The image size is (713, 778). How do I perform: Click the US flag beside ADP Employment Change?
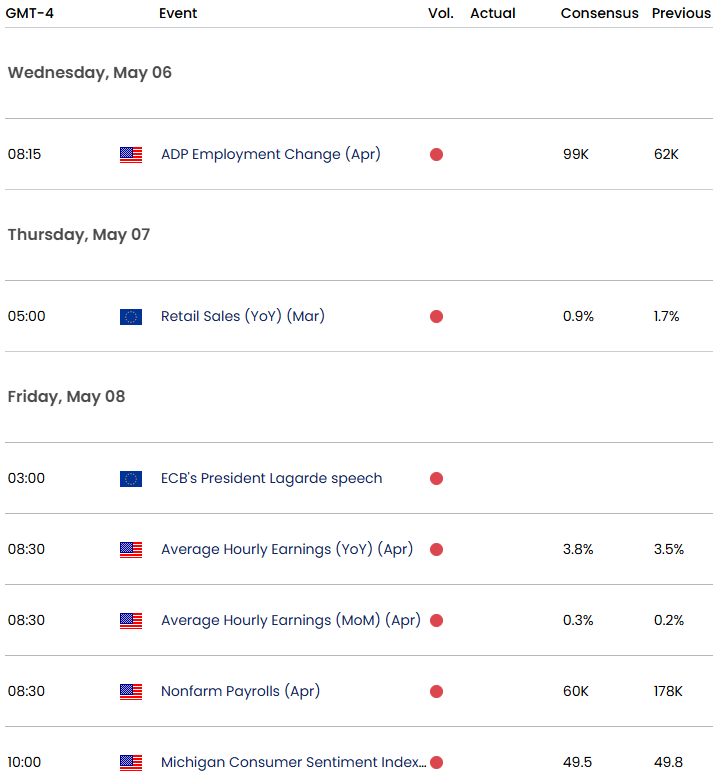coord(131,155)
